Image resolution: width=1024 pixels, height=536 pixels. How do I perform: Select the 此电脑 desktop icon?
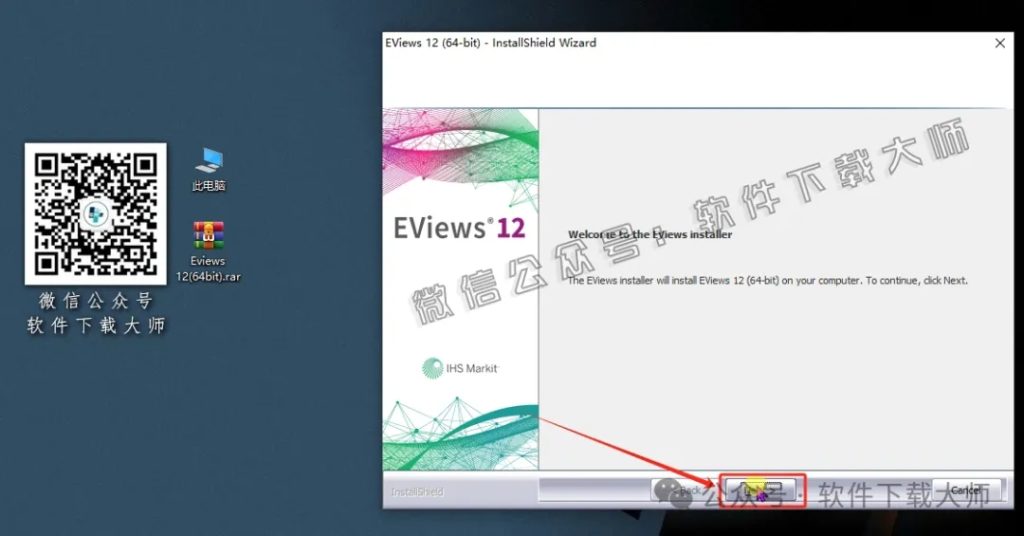click(208, 169)
